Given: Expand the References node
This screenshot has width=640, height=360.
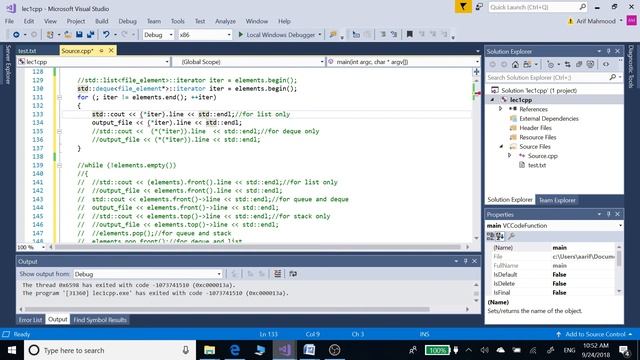Looking at the screenshot, I should (500, 109).
